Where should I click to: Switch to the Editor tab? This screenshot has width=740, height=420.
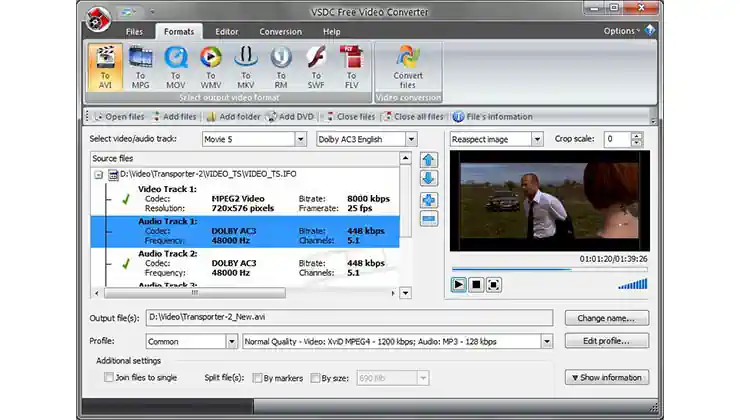[x=227, y=31]
